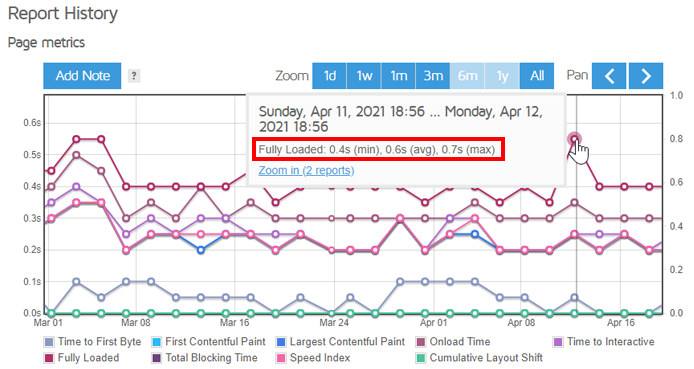This screenshot has height=369, width=694.
Task: Click the Cumulative Layout Shift legend label
Action: point(486,358)
